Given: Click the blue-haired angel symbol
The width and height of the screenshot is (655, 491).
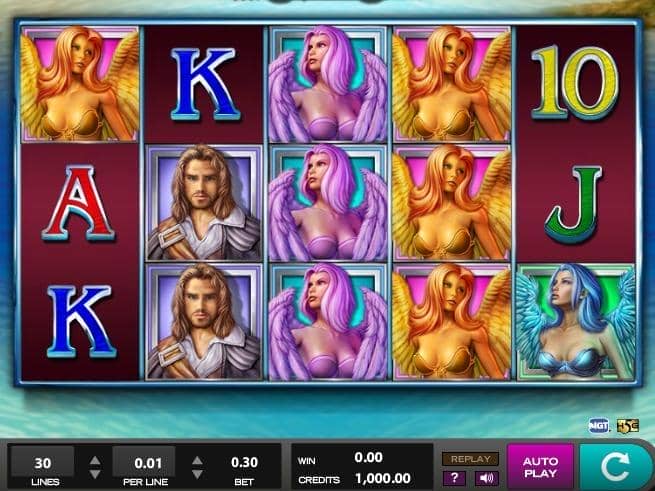Looking at the screenshot, I should click(x=576, y=322).
